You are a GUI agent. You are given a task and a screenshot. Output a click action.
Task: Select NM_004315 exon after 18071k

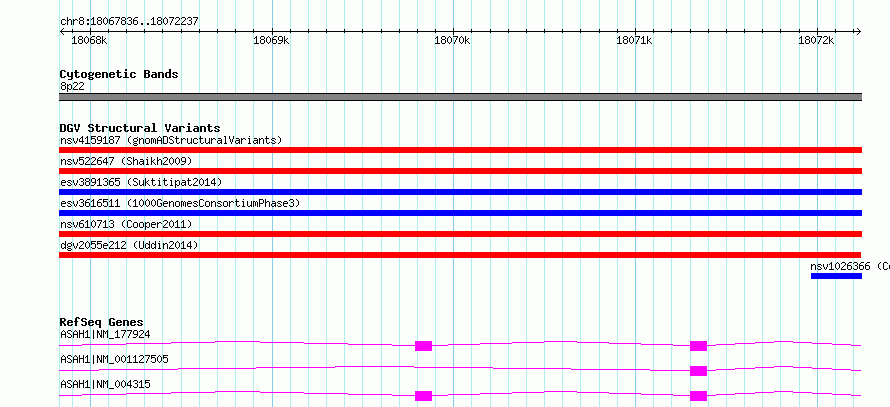698,396
